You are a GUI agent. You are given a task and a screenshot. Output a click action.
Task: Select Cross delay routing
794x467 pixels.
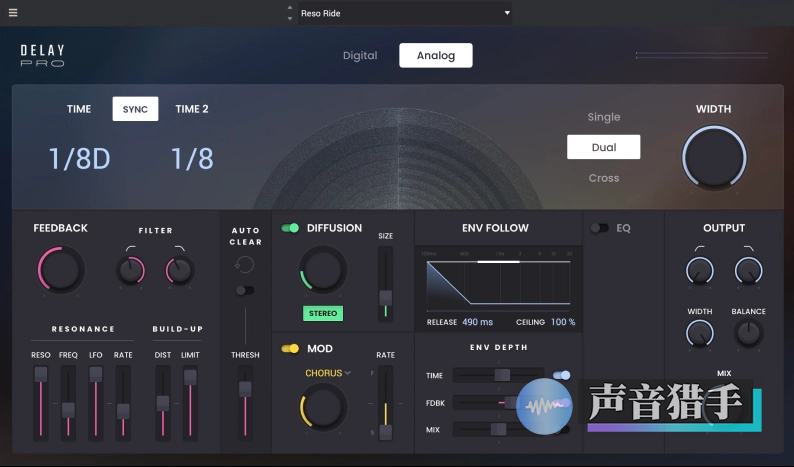[x=604, y=178]
